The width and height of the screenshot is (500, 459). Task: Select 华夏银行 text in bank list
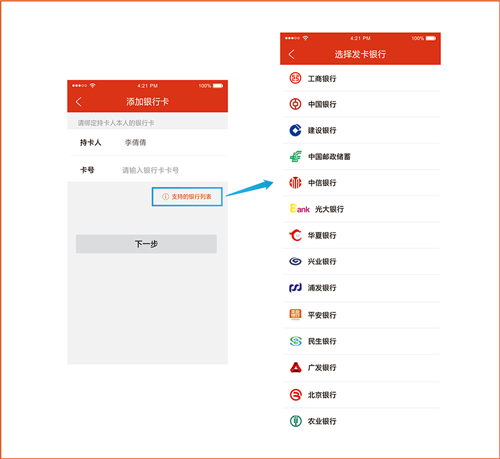click(x=322, y=235)
